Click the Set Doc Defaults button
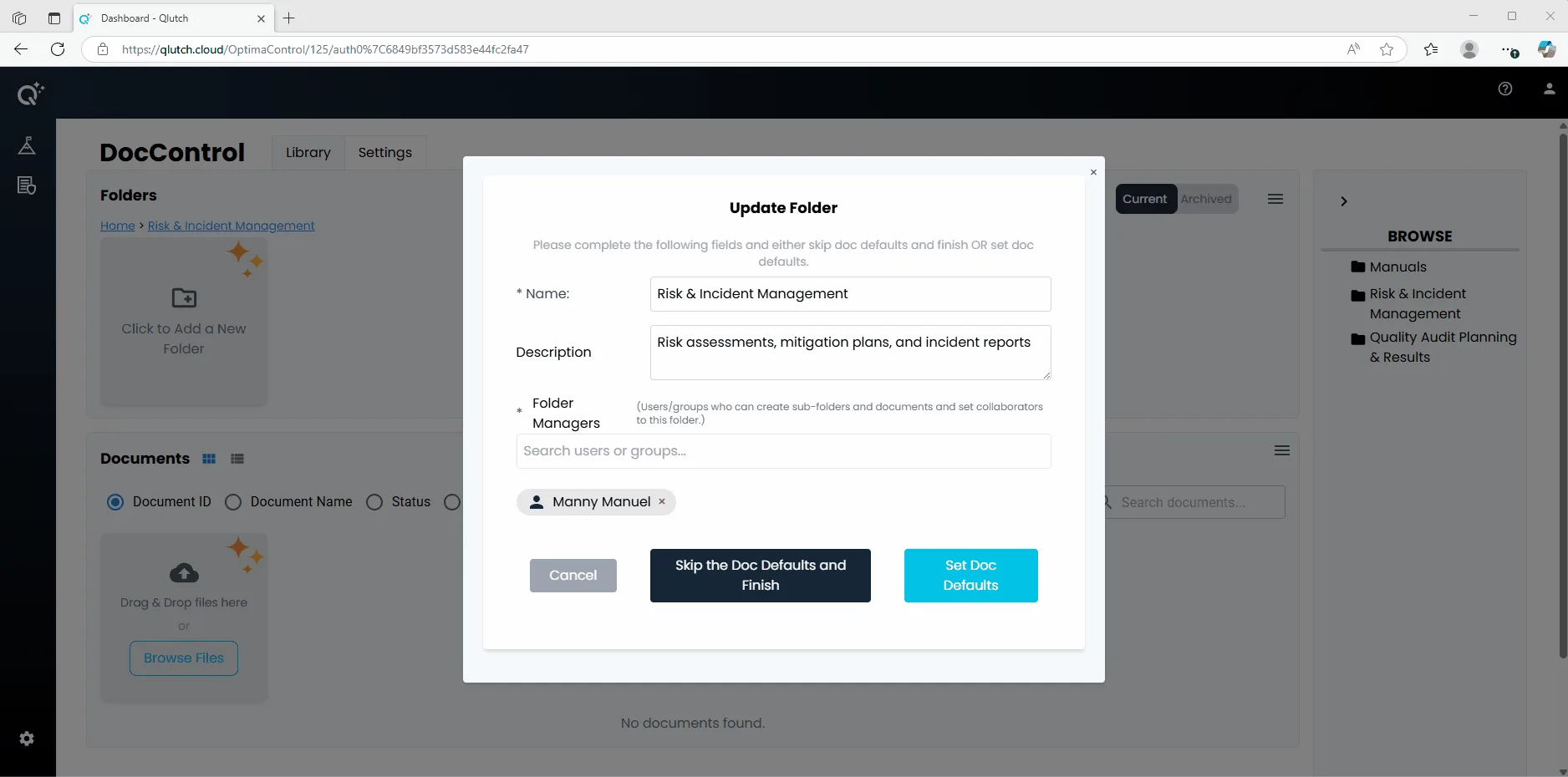Image resolution: width=1568 pixels, height=777 pixels. click(971, 576)
